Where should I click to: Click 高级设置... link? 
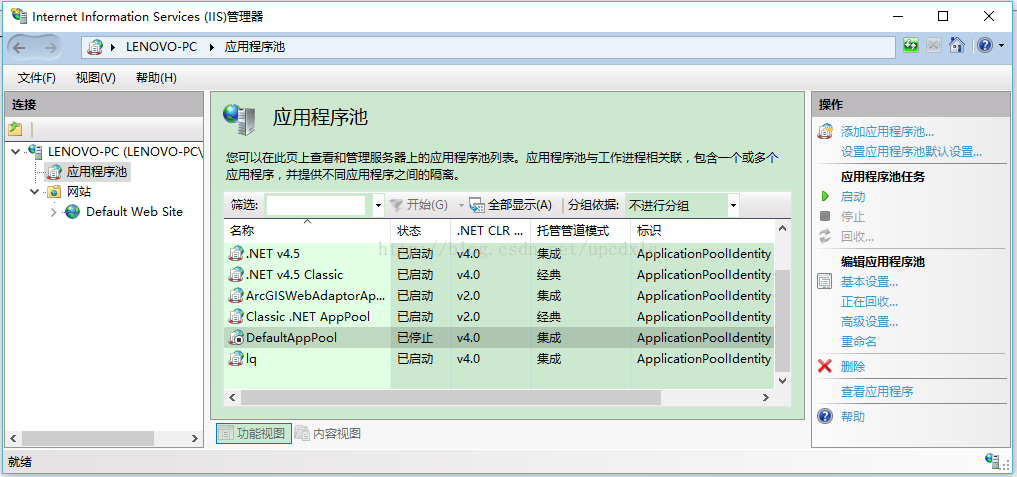(x=869, y=321)
